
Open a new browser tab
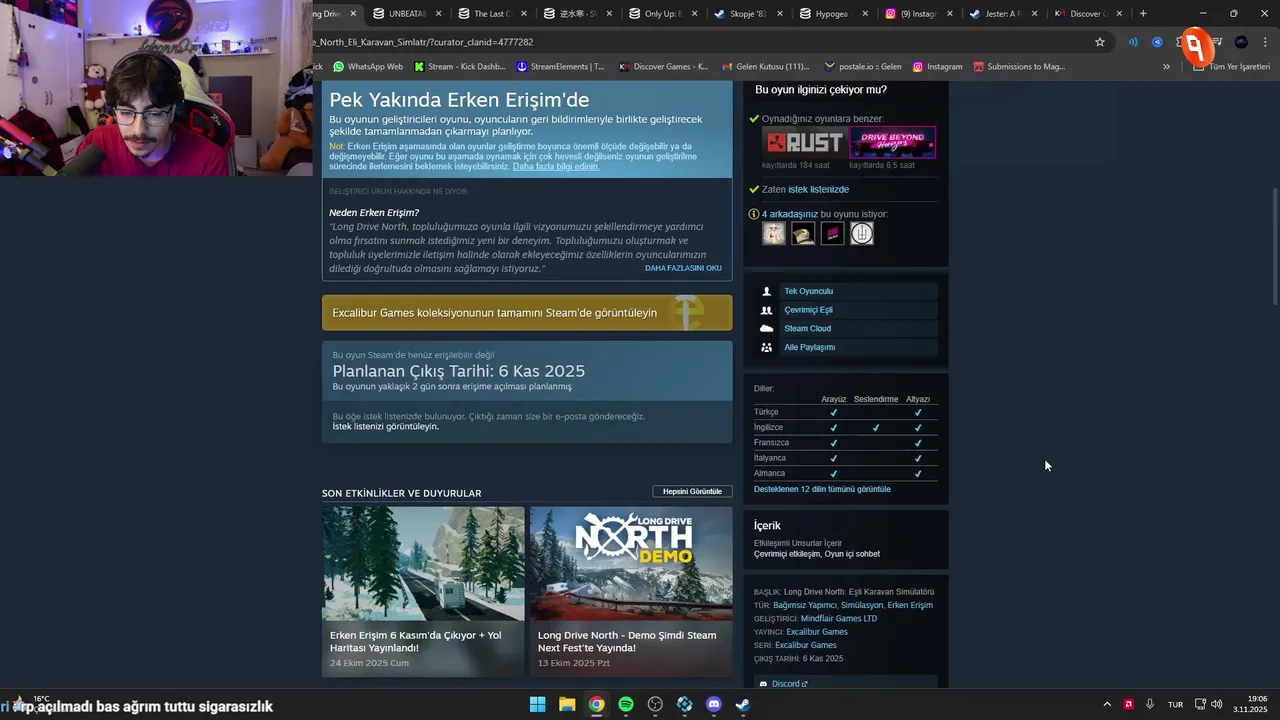point(1143,14)
